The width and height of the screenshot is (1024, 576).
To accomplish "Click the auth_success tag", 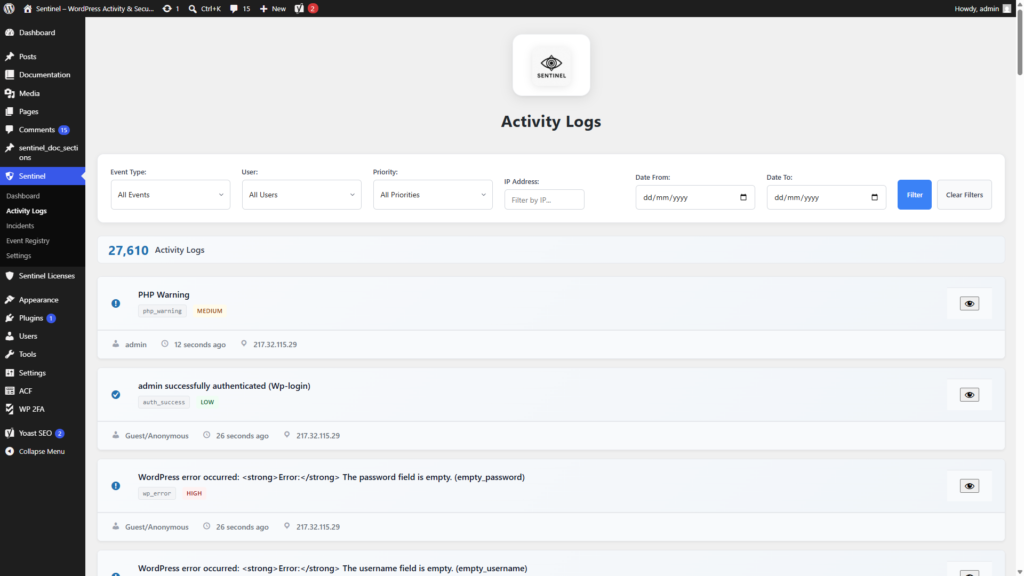I will point(164,403).
